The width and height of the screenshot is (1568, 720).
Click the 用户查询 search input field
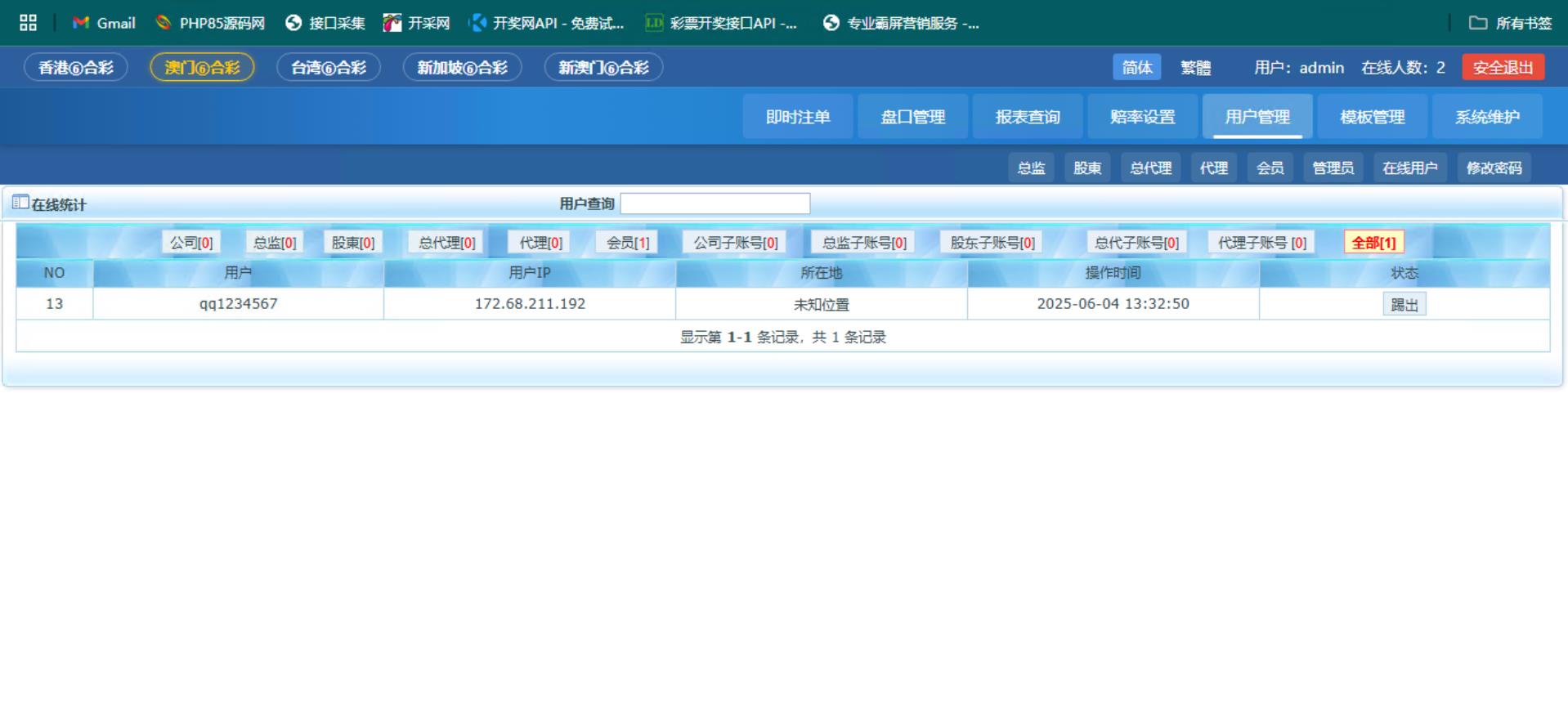click(x=715, y=203)
